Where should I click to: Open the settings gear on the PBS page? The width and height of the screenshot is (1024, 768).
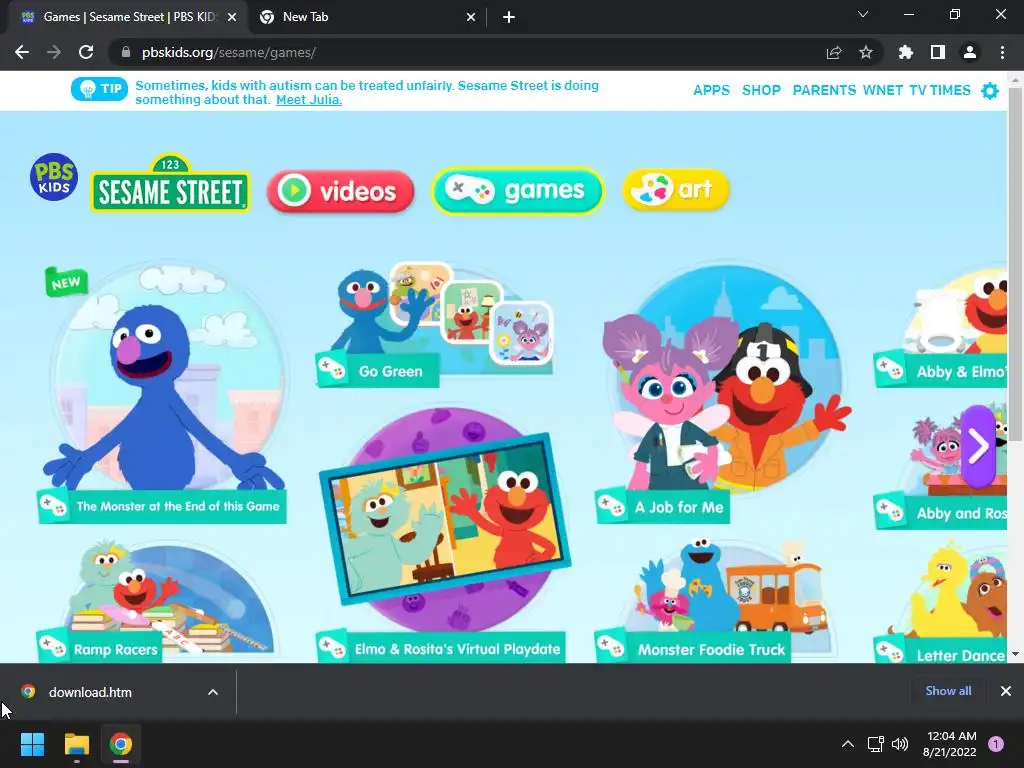[x=990, y=91]
